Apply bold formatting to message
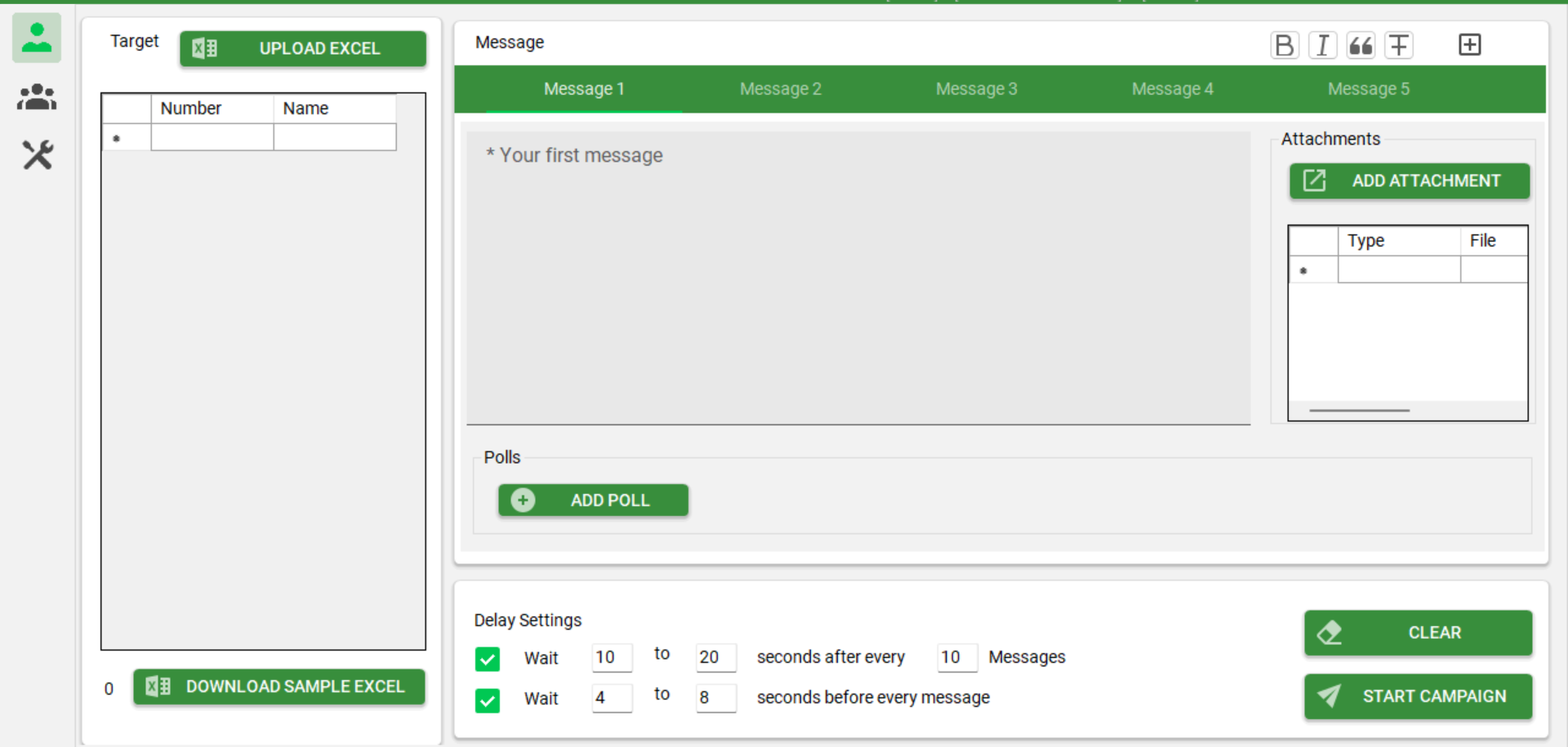The width and height of the screenshot is (1568, 747). coord(1284,45)
